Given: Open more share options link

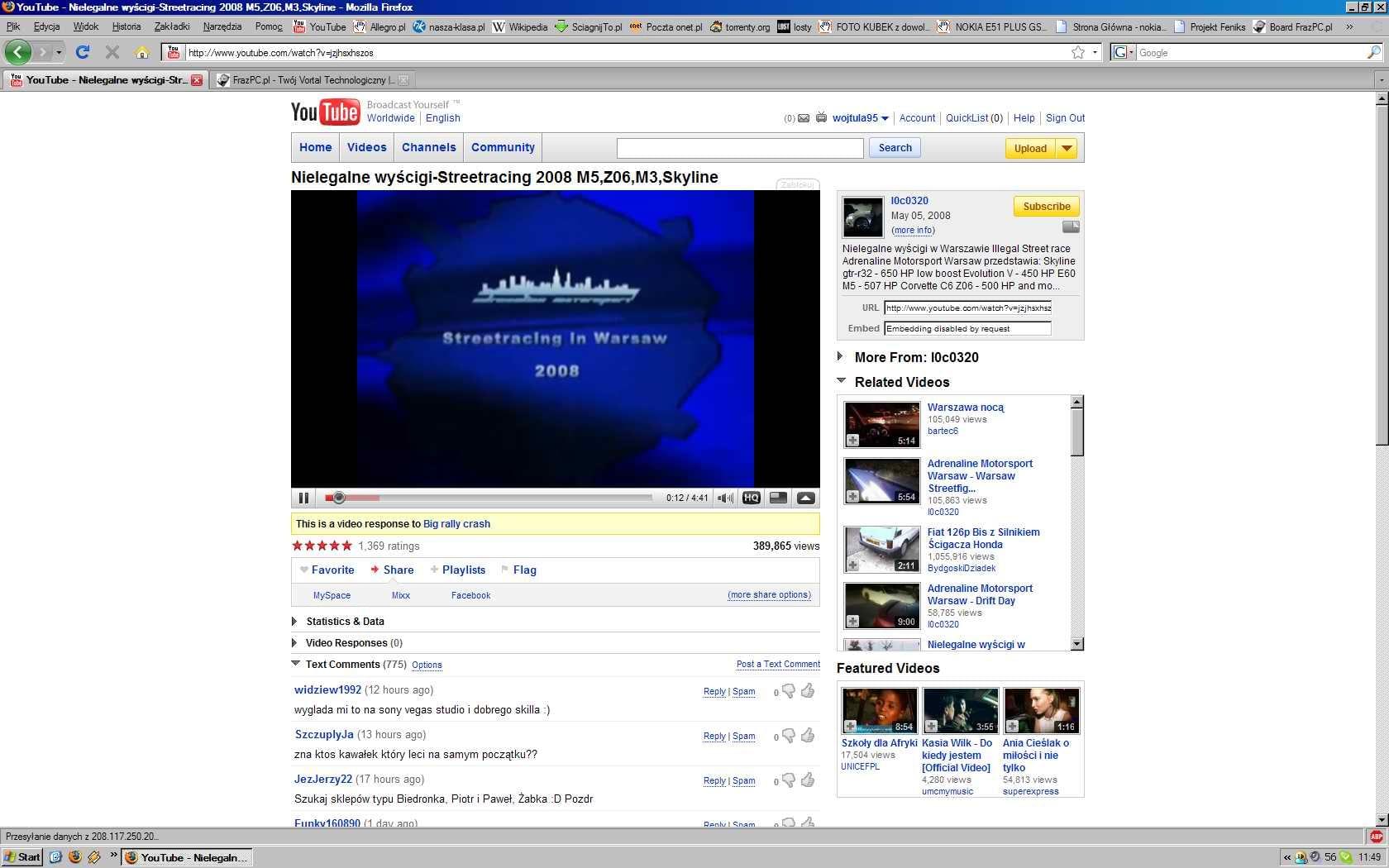Looking at the screenshot, I should [x=769, y=594].
